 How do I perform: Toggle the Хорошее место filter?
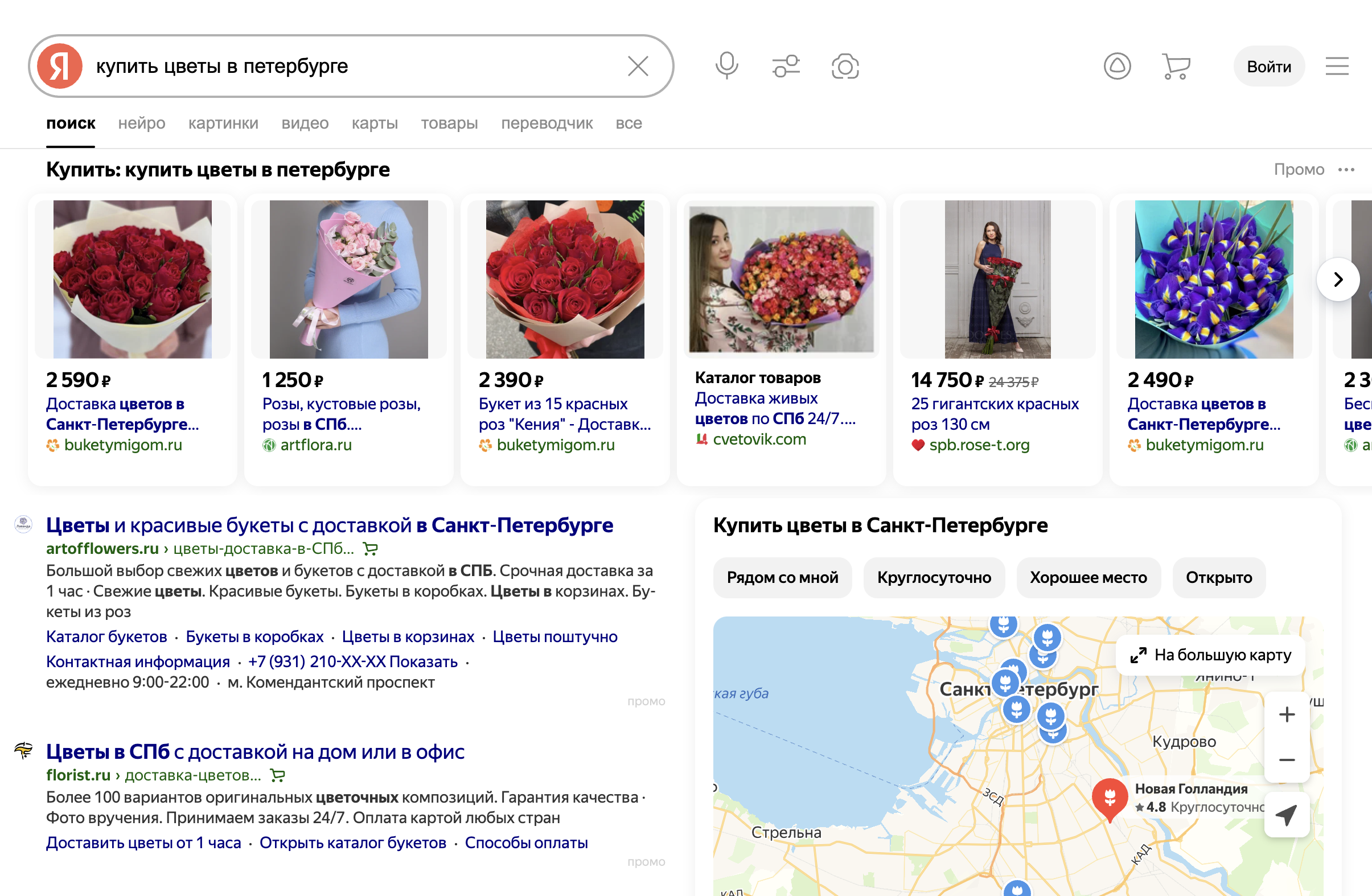pyautogui.click(x=1088, y=578)
